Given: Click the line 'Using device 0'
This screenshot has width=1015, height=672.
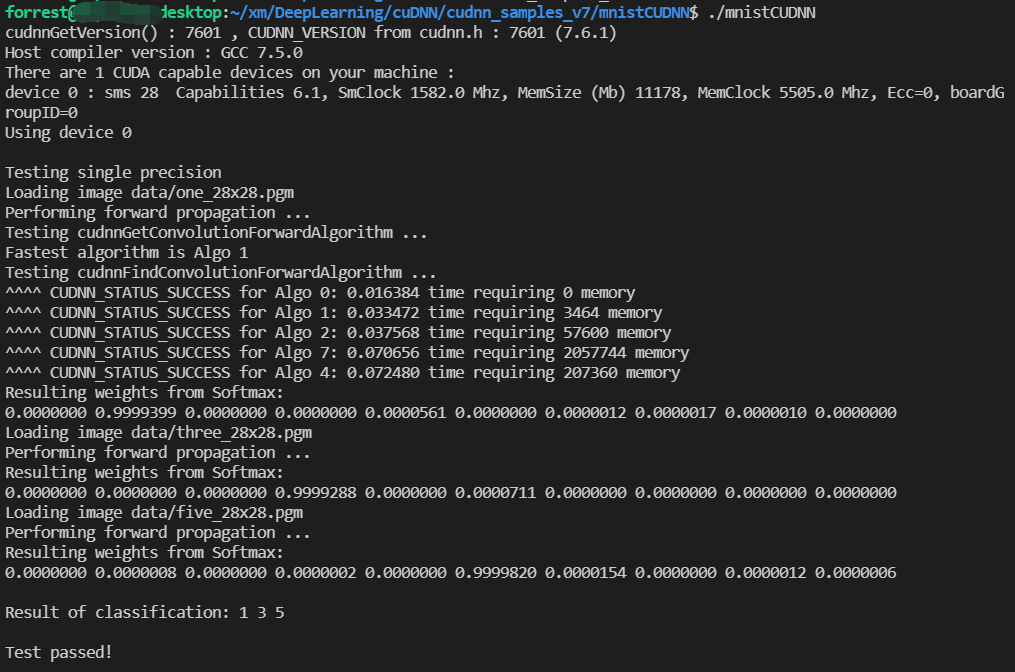Looking at the screenshot, I should pyautogui.click(x=69, y=133).
